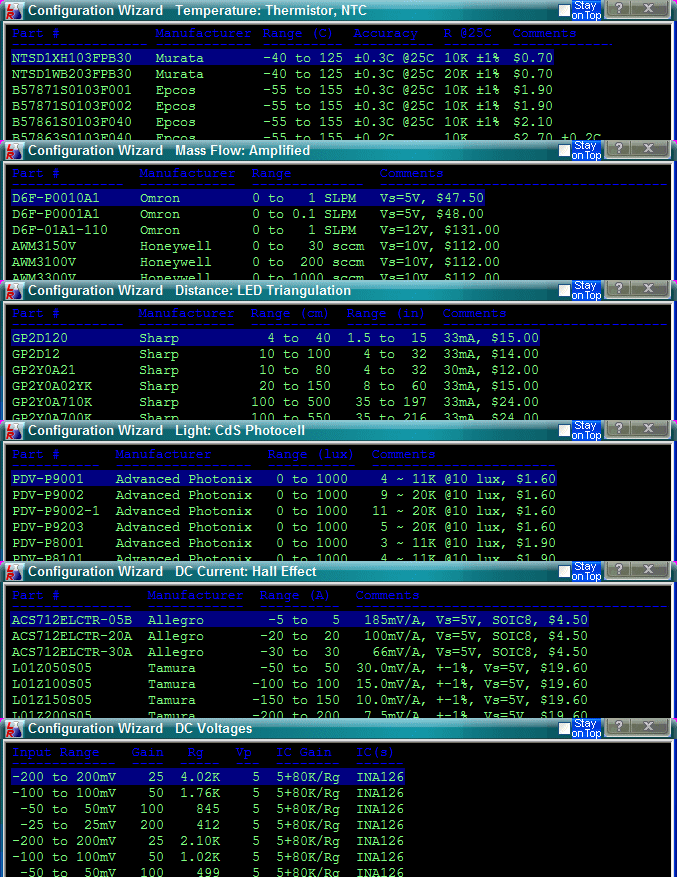The image size is (677, 877).
Task: Select DC voltage row with Rg 412
Action: [x=208, y=825]
